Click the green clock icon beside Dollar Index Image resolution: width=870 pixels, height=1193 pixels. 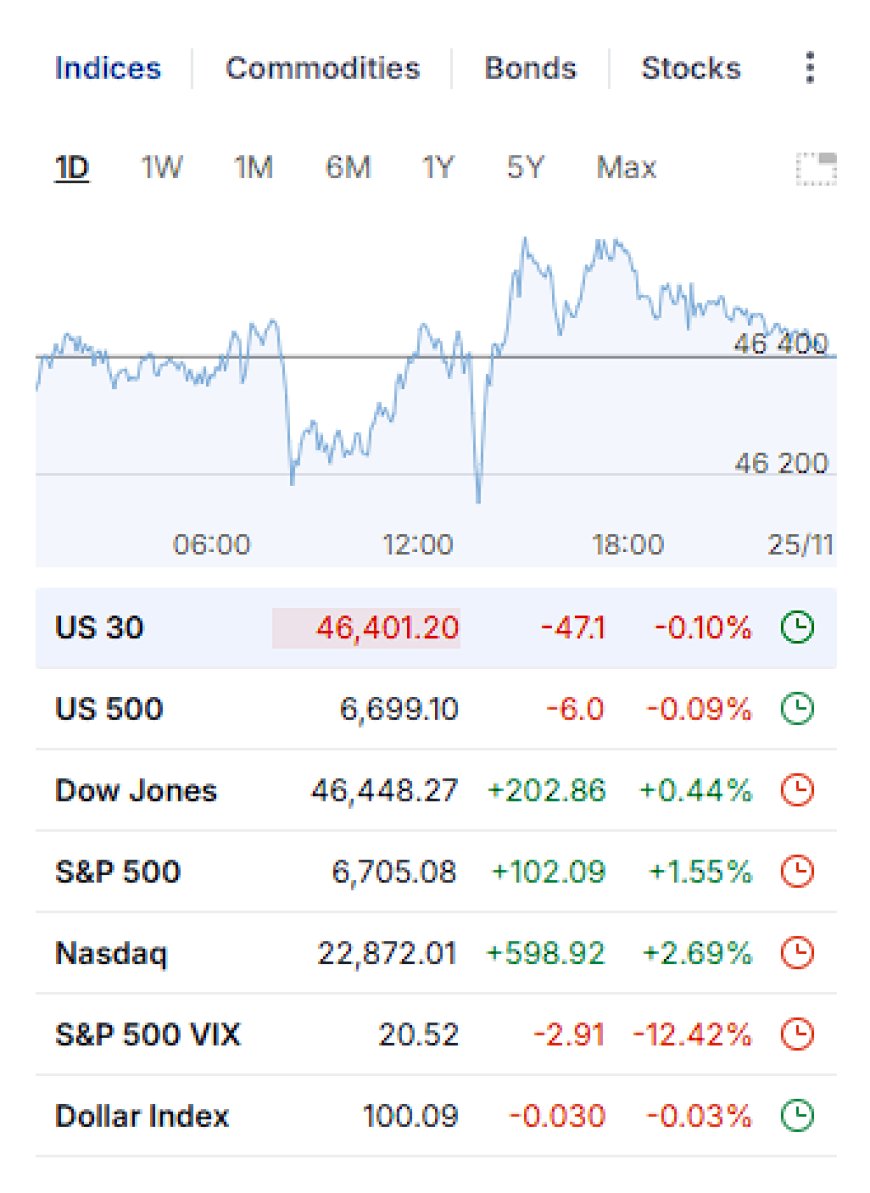pyautogui.click(x=797, y=1116)
